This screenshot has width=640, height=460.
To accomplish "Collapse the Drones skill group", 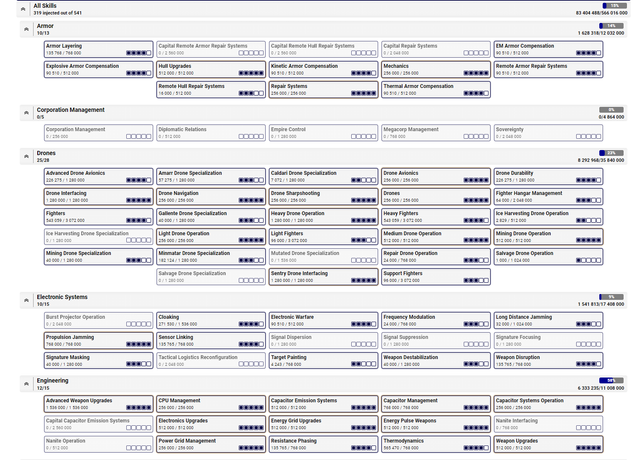I will point(27,156).
